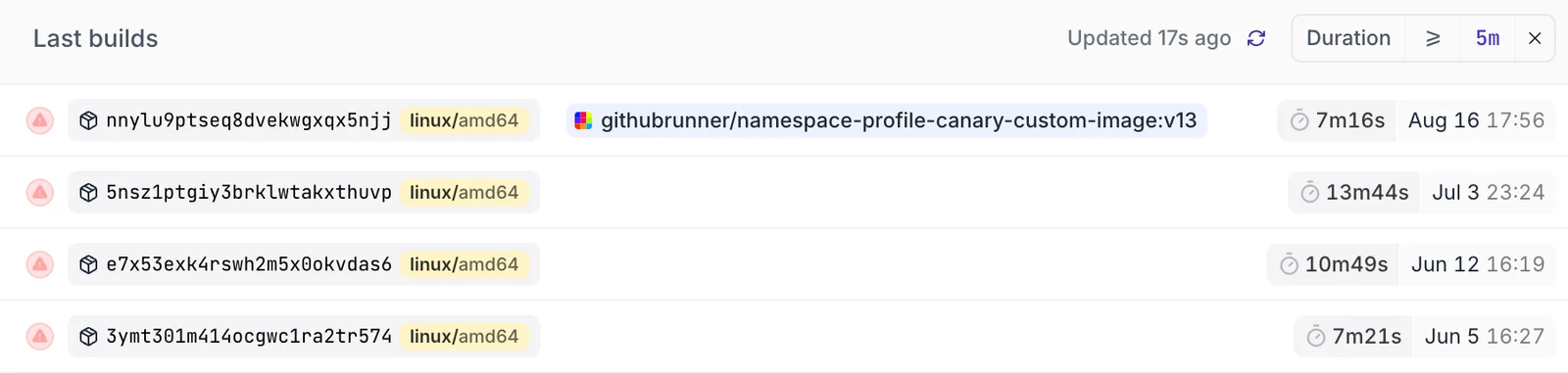1568x373 pixels.
Task: Edit the 5m duration filter value
Action: point(1488,38)
